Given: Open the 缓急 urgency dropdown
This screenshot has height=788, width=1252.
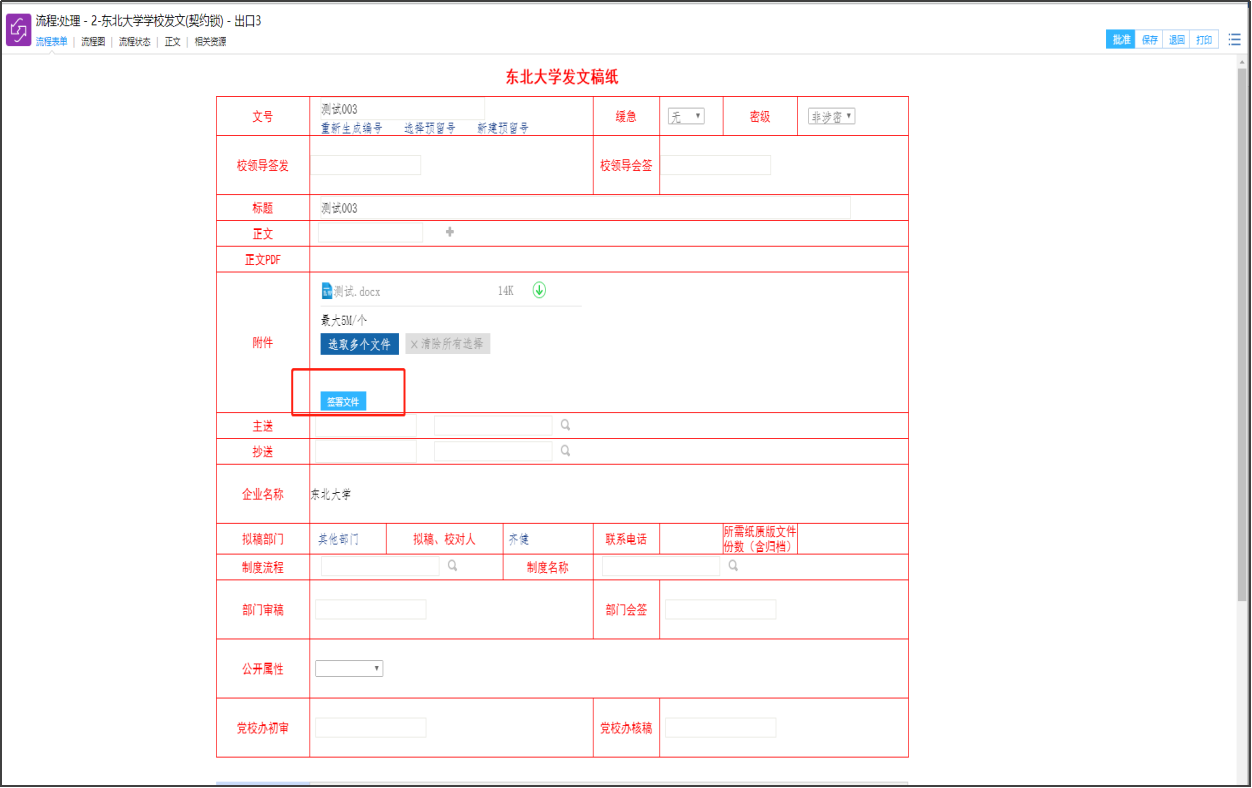Looking at the screenshot, I should 686,116.
